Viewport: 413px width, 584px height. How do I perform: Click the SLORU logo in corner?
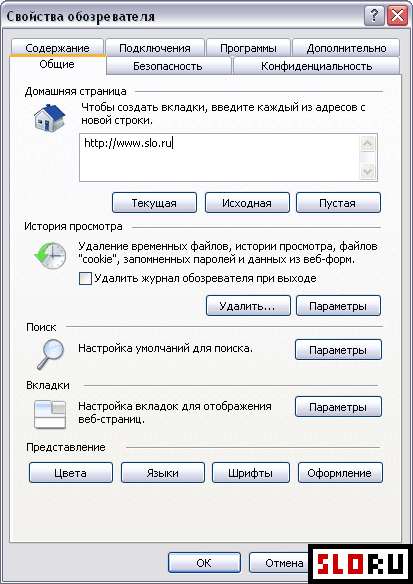click(360, 564)
